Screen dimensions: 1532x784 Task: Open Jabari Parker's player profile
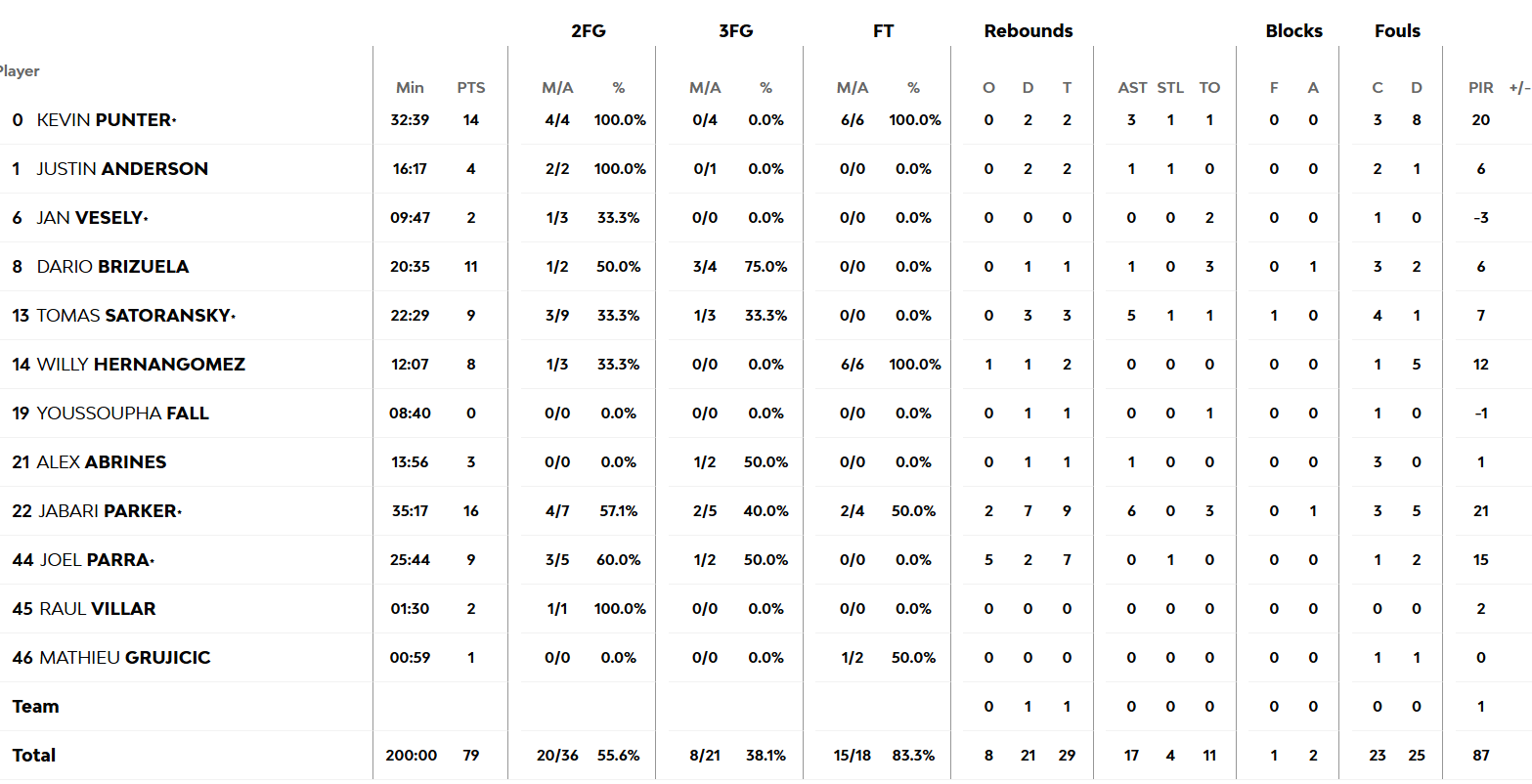tap(108, 511)
